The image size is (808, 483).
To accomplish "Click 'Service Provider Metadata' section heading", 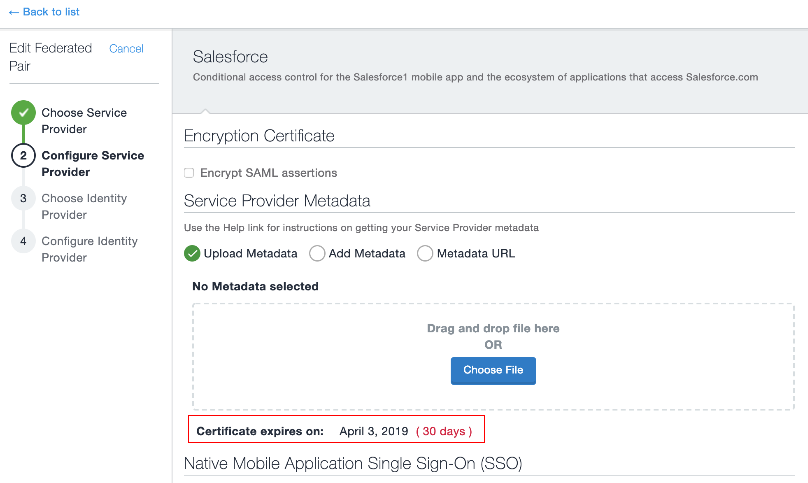I will pyautogui.click(x=277, y=201).
